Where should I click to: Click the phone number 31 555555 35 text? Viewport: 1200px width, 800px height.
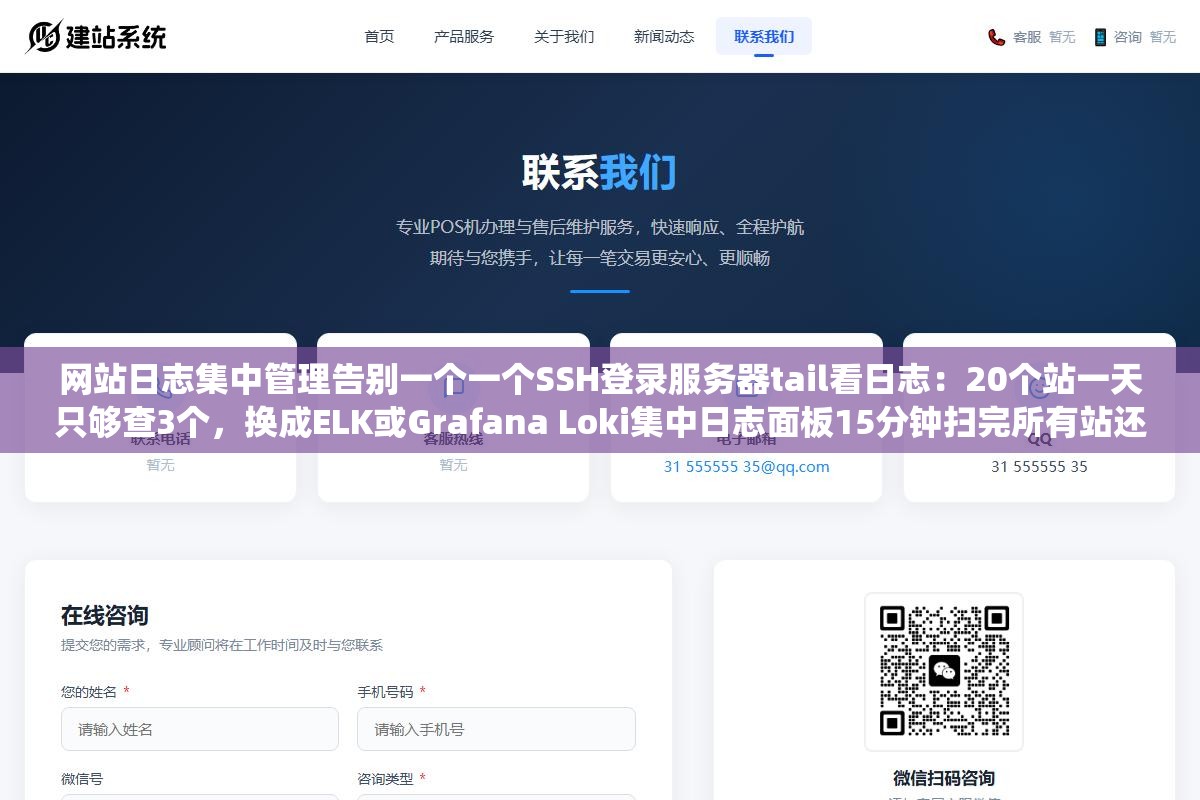(x=1039, y=466)
